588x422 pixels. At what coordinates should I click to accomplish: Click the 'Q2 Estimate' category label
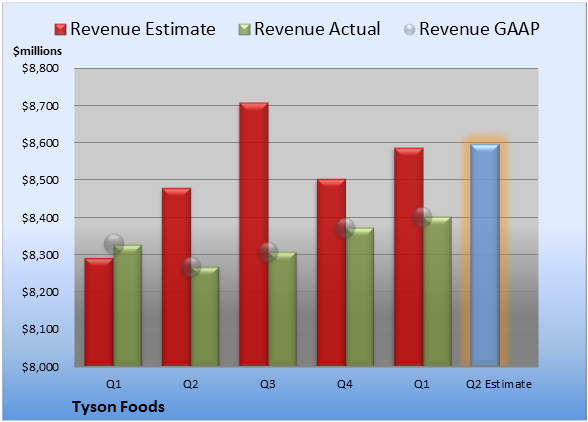point(499,384)
